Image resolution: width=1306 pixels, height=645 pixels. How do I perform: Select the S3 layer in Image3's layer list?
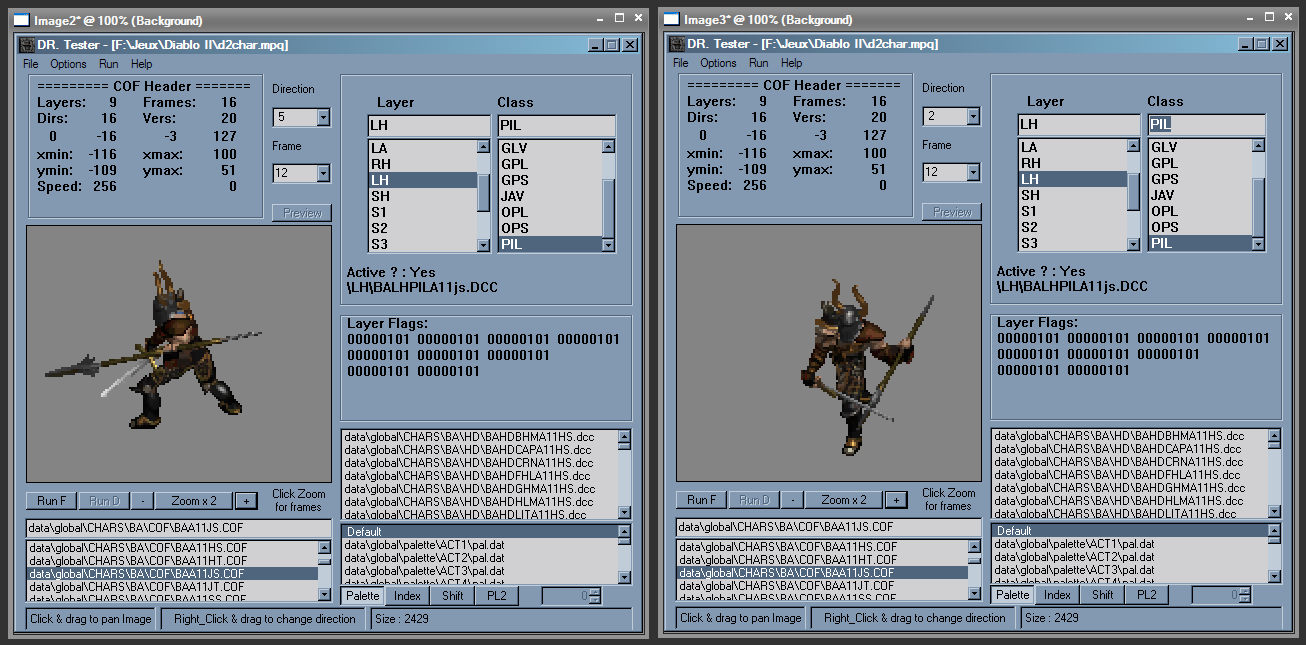(x=1072, y=243)
